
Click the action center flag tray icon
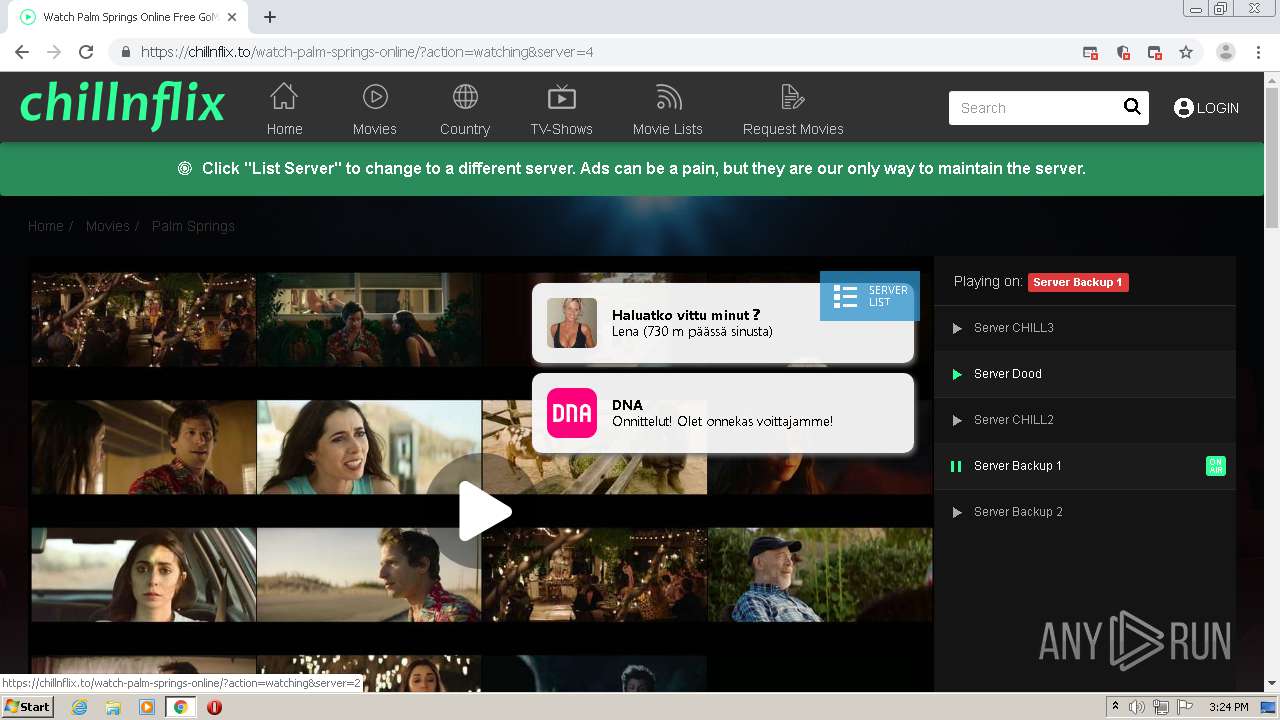(1185, 707)
